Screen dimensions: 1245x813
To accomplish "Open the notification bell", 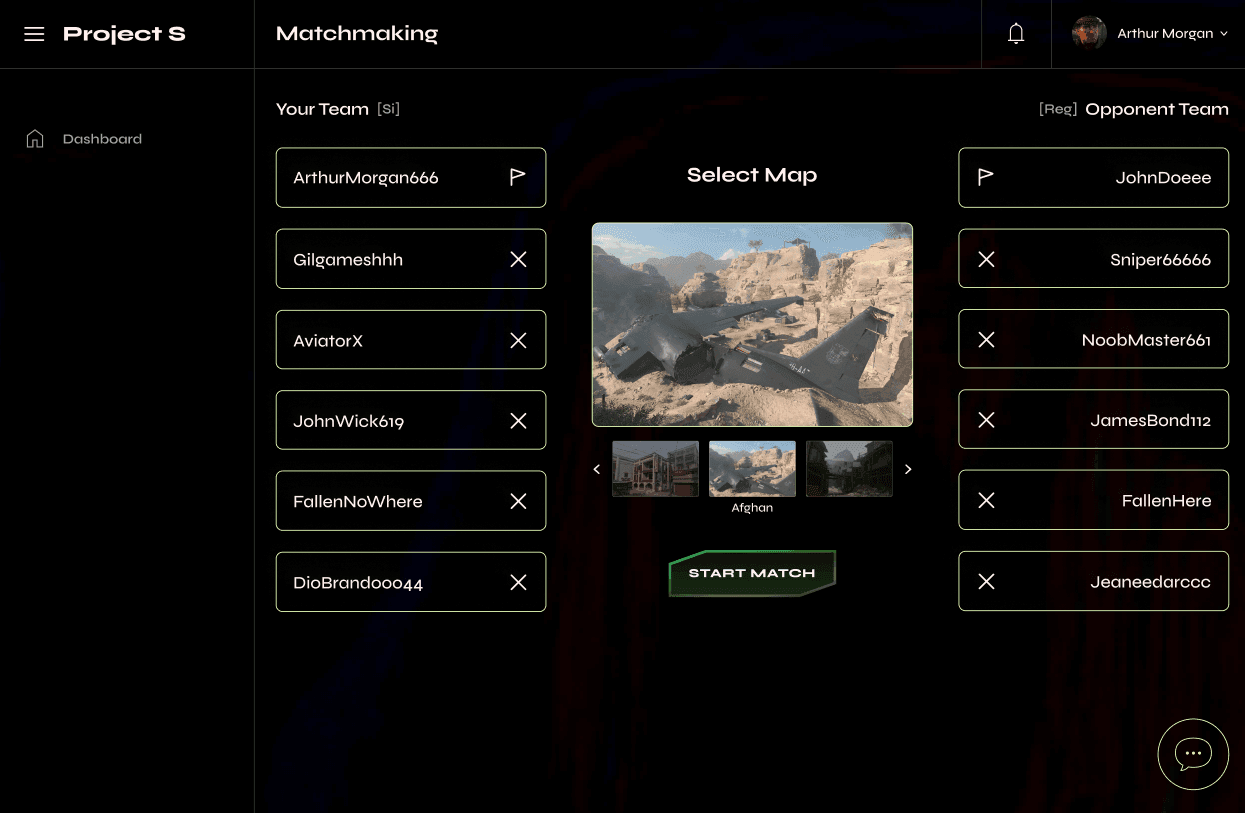I will pyautogui.click(x=1016, y=33).
